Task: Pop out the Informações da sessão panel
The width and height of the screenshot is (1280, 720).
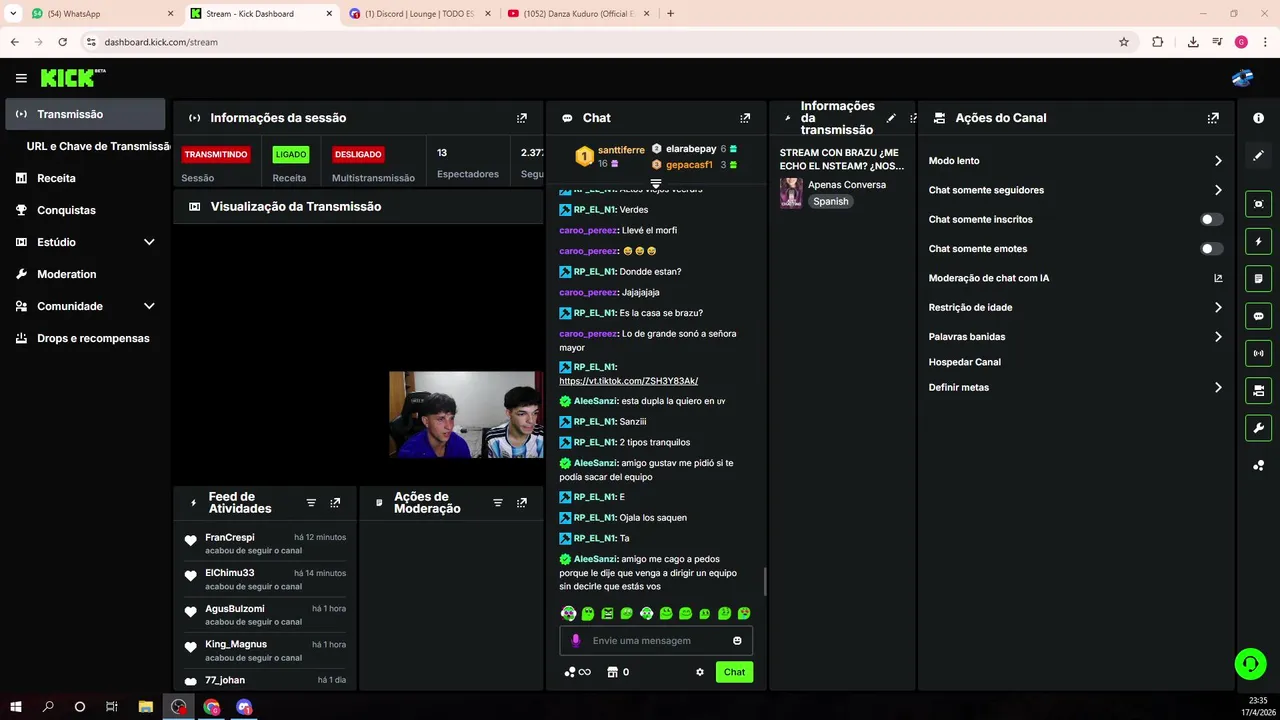Action: [x=521, y=118]
